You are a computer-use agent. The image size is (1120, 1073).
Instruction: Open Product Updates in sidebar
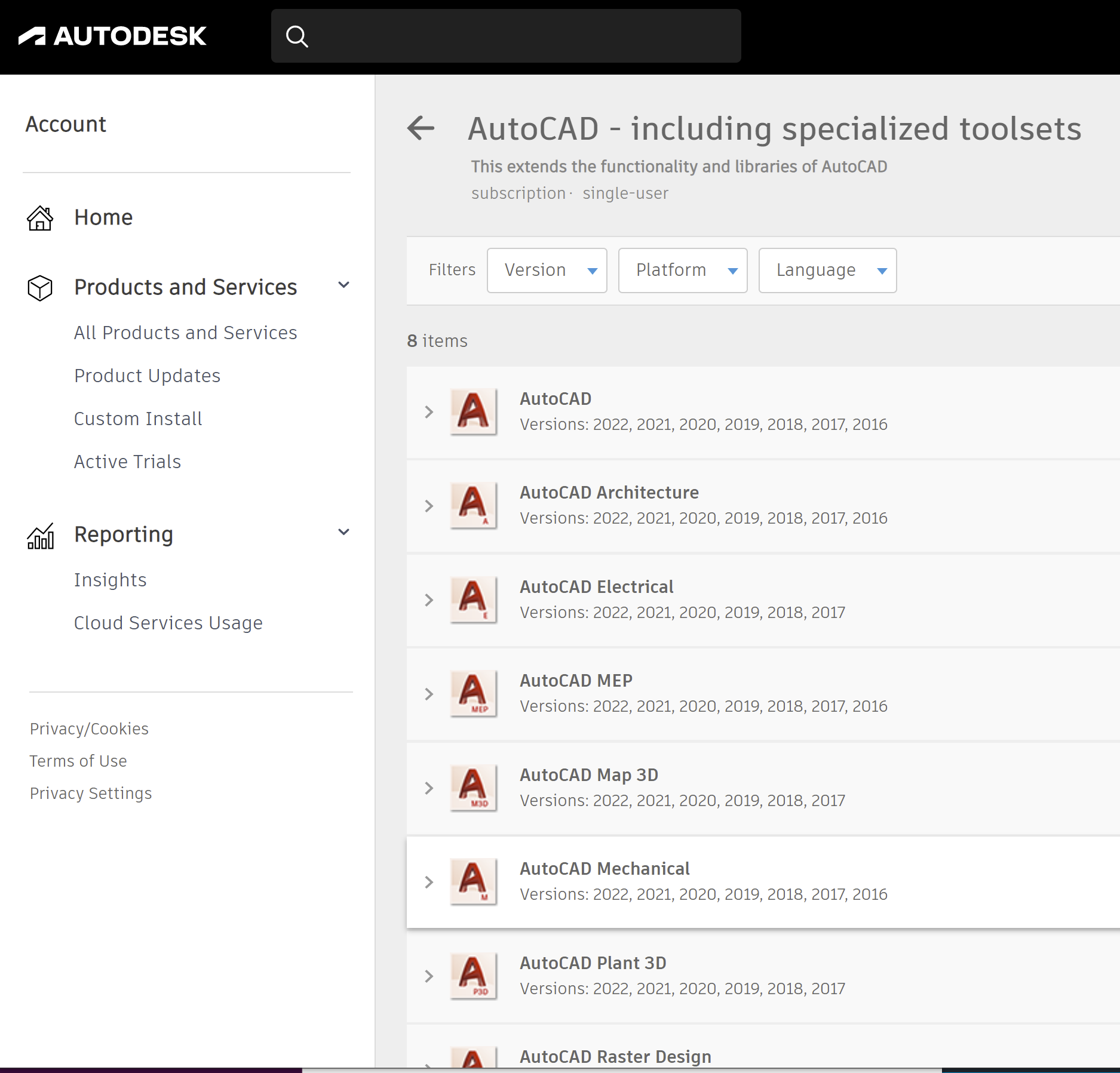click(147, 376)
